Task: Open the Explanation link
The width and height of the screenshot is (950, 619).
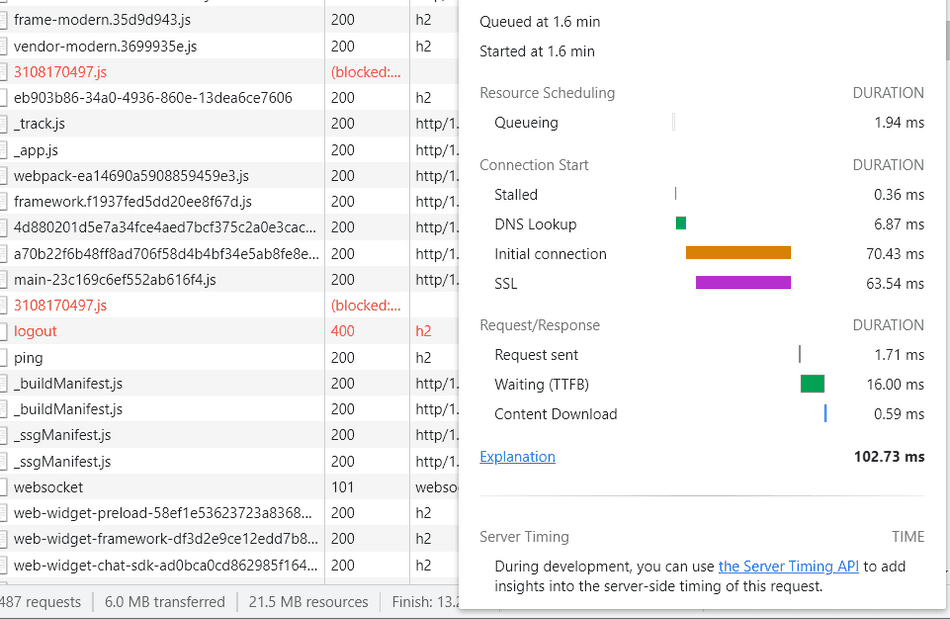Action: [x=517, y=456]
